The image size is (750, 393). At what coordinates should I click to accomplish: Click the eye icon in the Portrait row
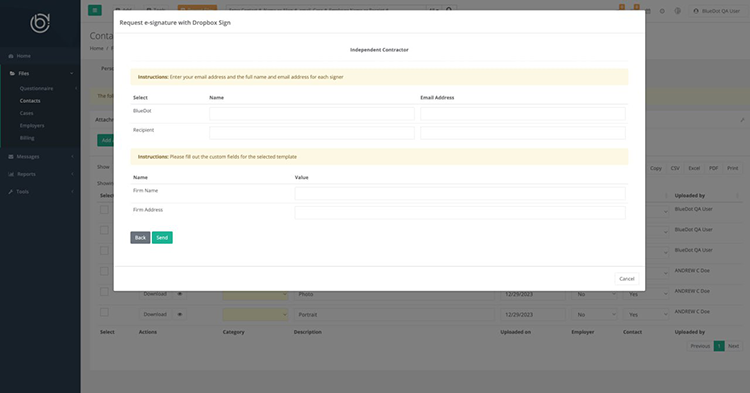point(180,315)
